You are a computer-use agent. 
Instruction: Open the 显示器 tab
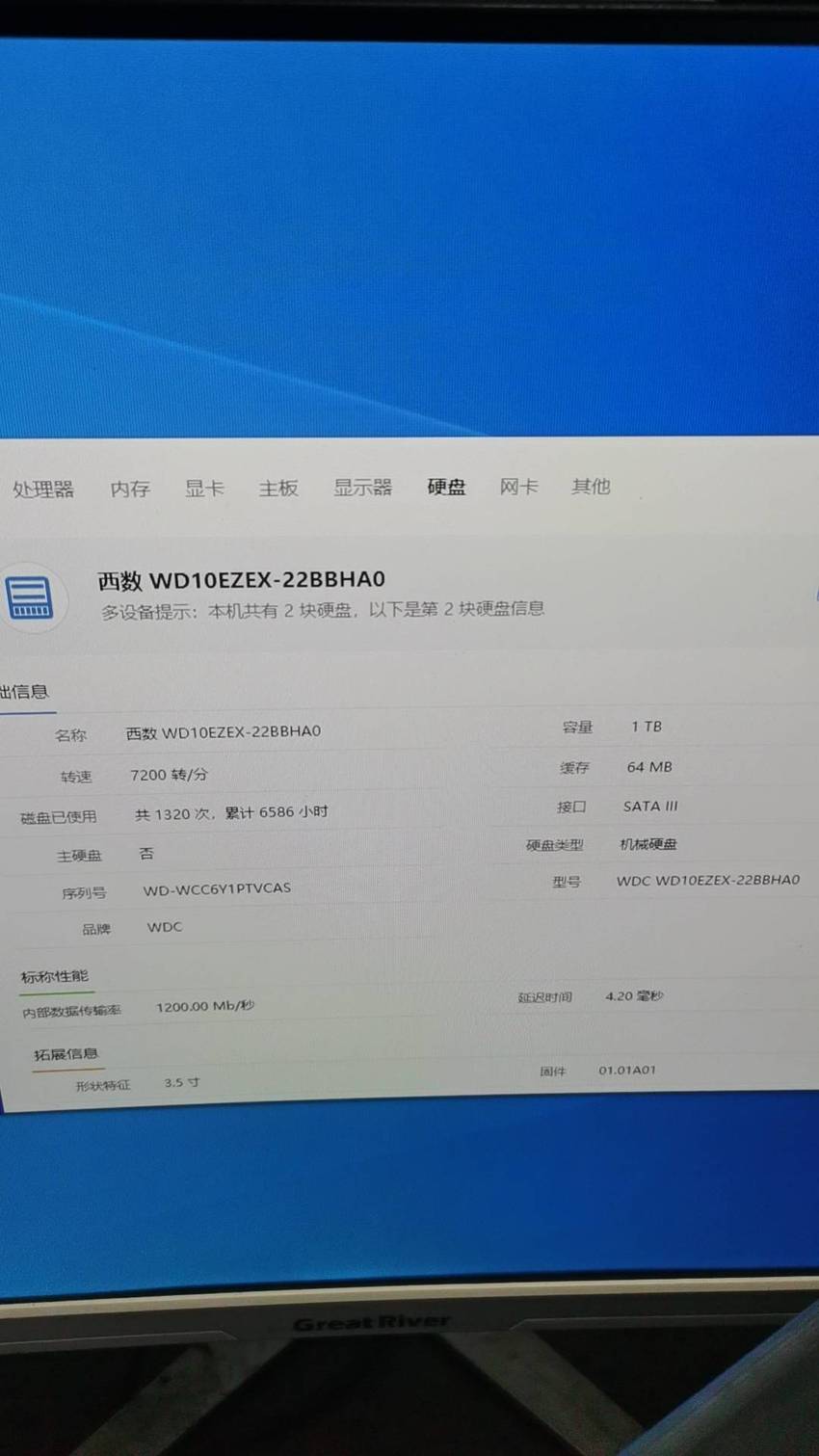pos(362,488)
